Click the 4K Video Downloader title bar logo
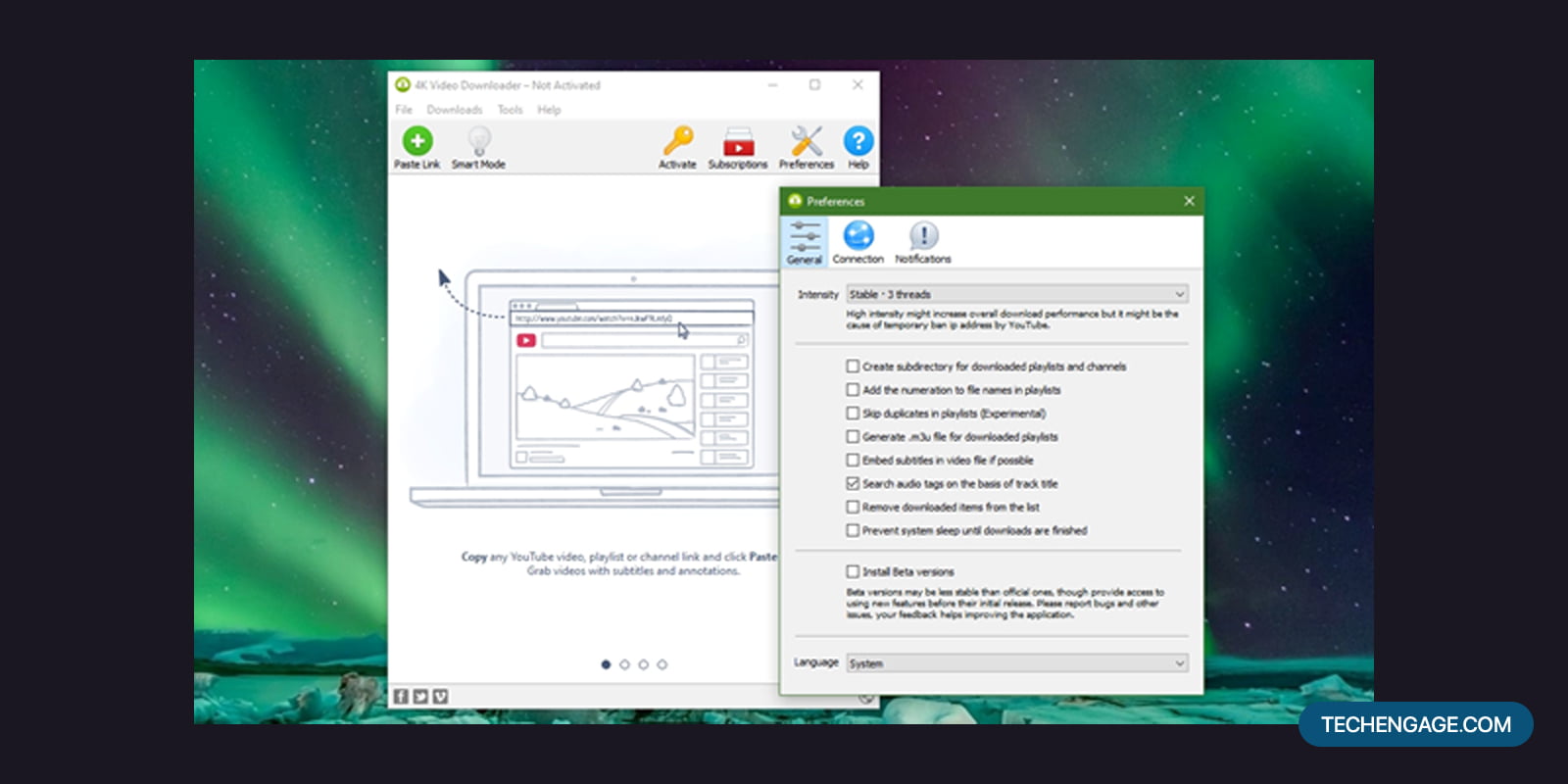The height and width of the screenshot is (784, 1568). pos(402,85)
